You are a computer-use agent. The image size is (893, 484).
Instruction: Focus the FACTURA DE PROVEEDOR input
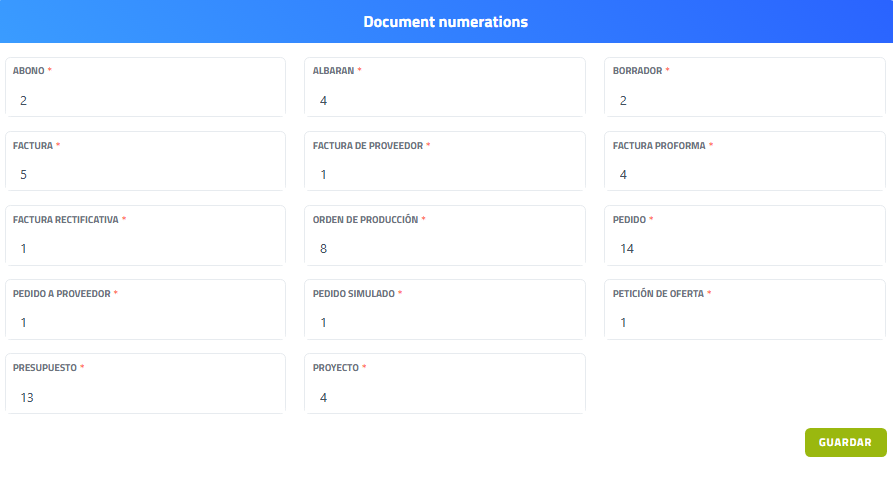(x=445, y=175)
